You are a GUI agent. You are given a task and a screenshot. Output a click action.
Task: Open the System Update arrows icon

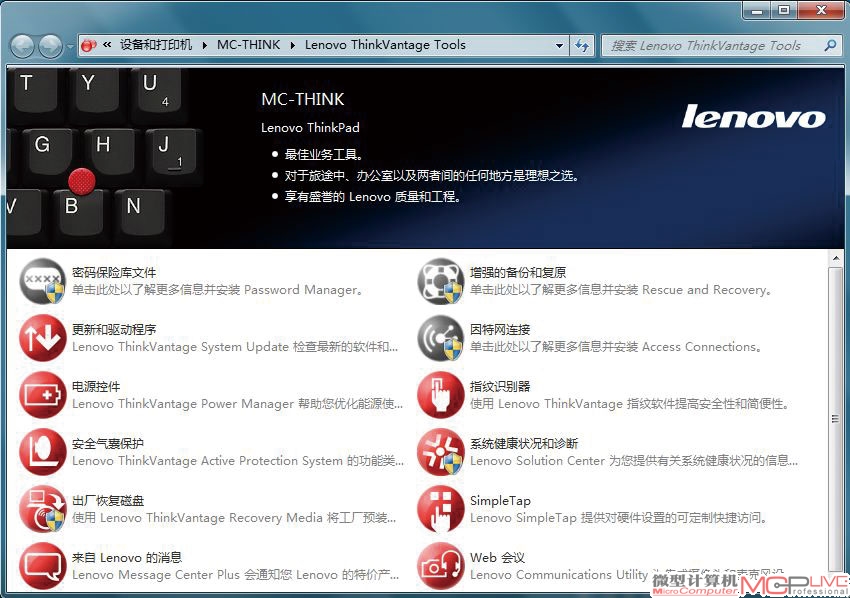[42, 338]
